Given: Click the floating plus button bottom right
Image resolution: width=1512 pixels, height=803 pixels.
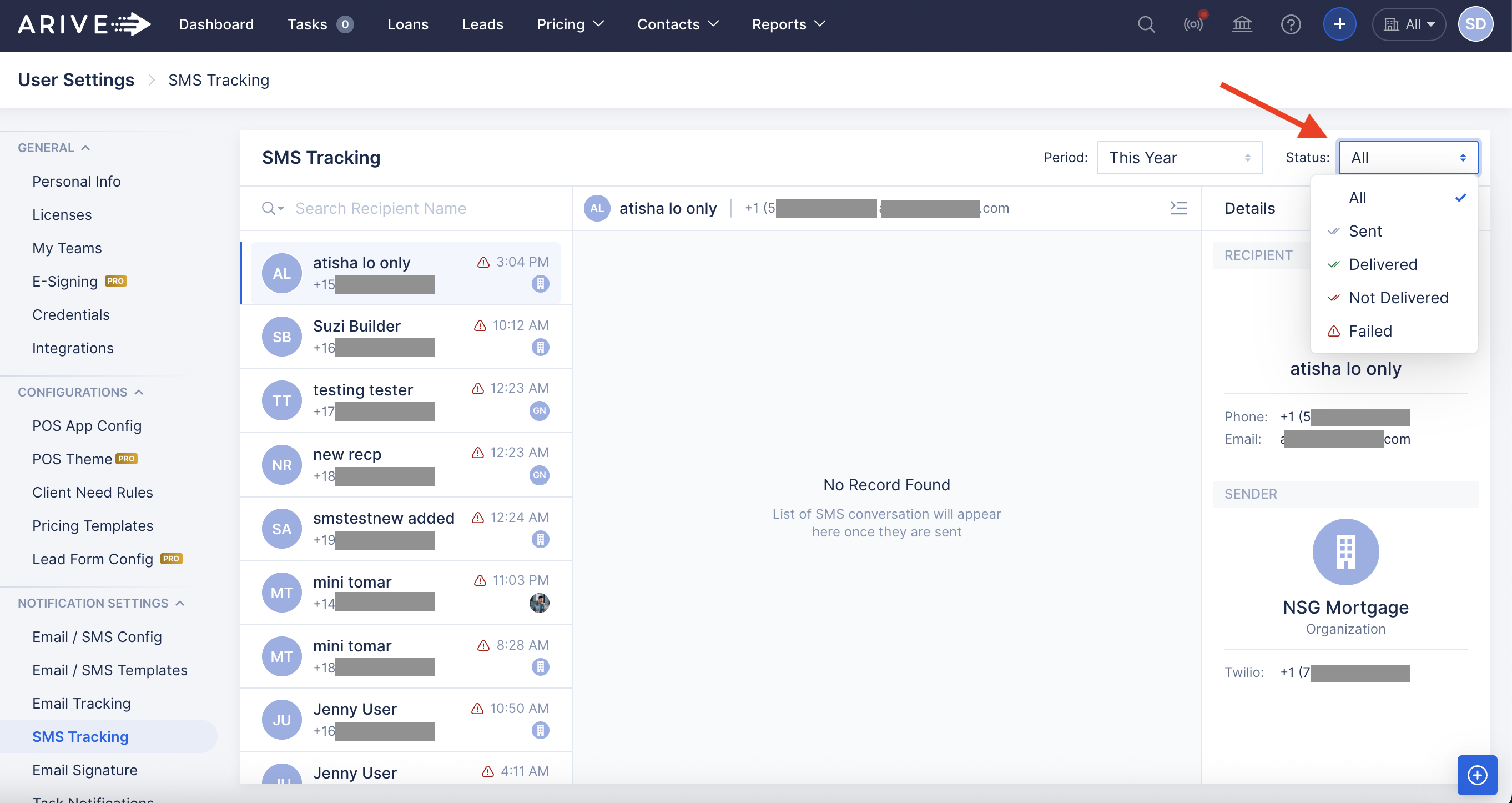Looking at the screenshot, I should click(1477, 775).
